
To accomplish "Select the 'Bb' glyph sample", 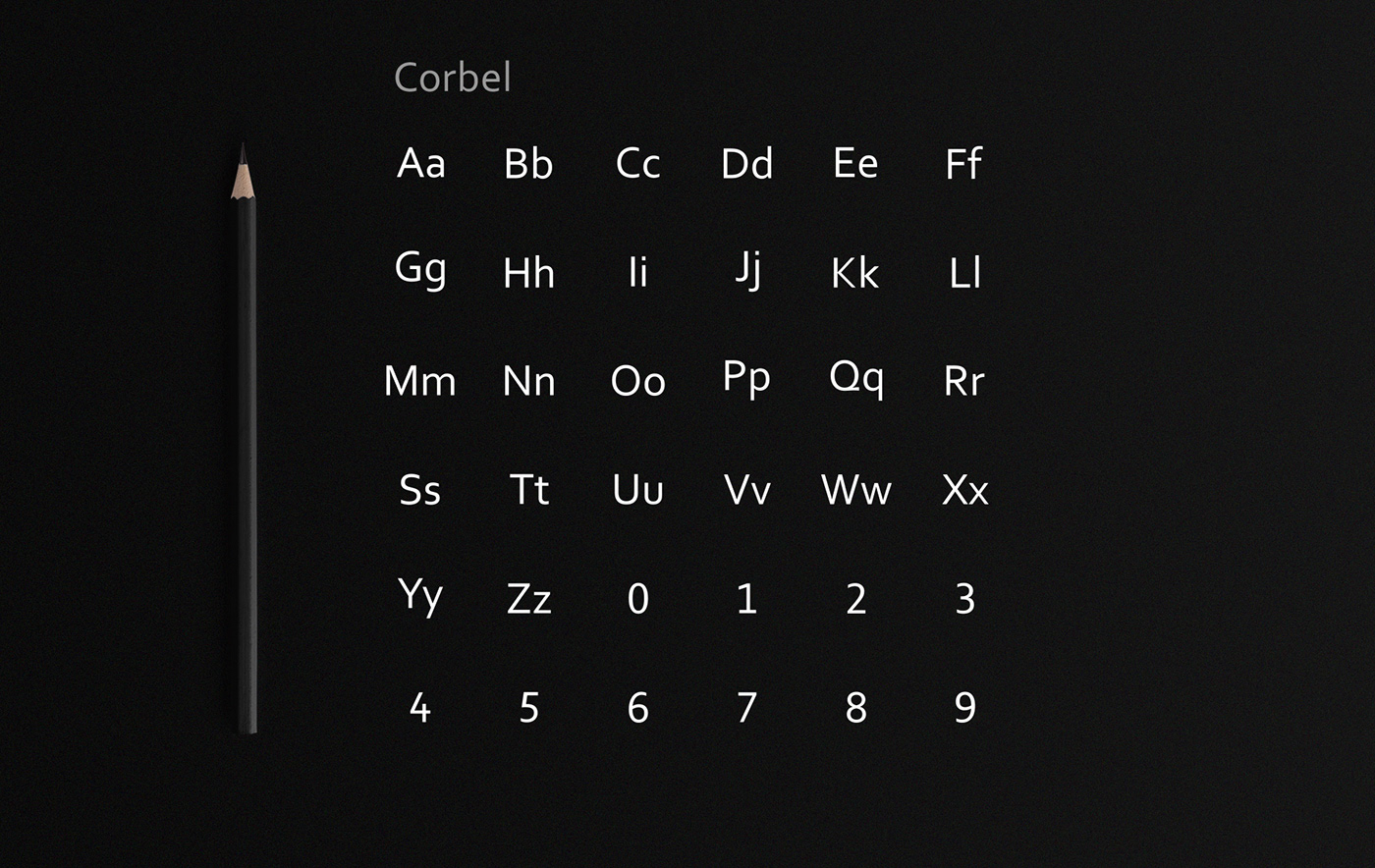I will (528, 164).
